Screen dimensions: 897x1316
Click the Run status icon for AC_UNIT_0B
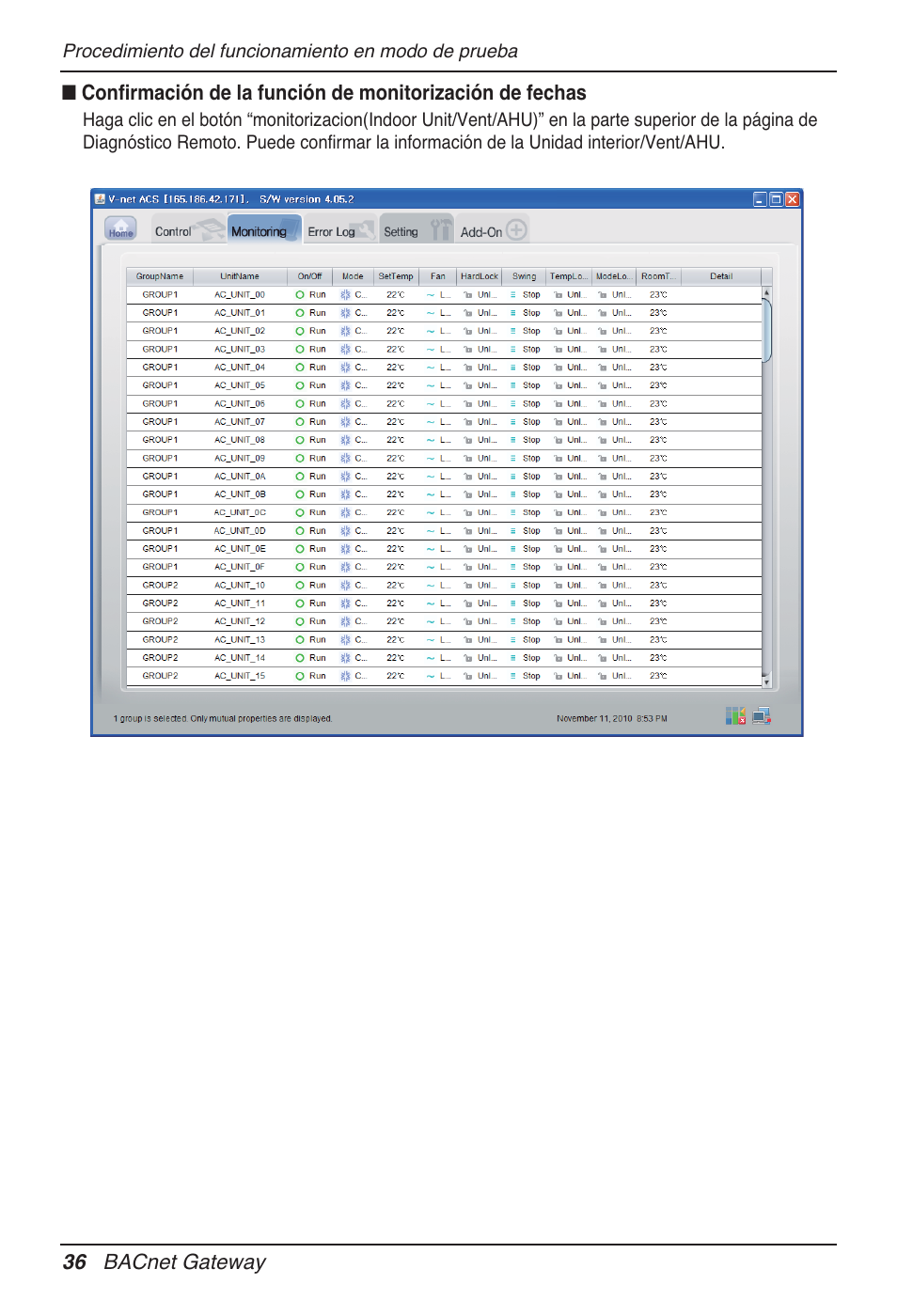tap(300, 494)
